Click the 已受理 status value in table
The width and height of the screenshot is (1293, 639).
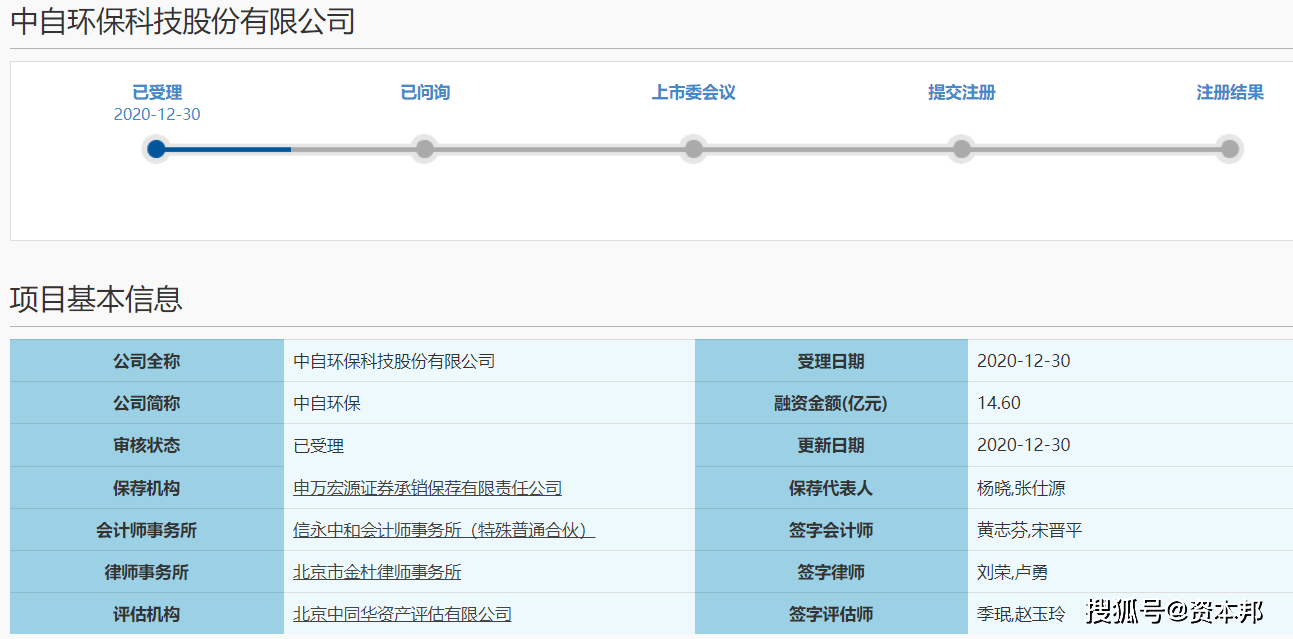319,446
